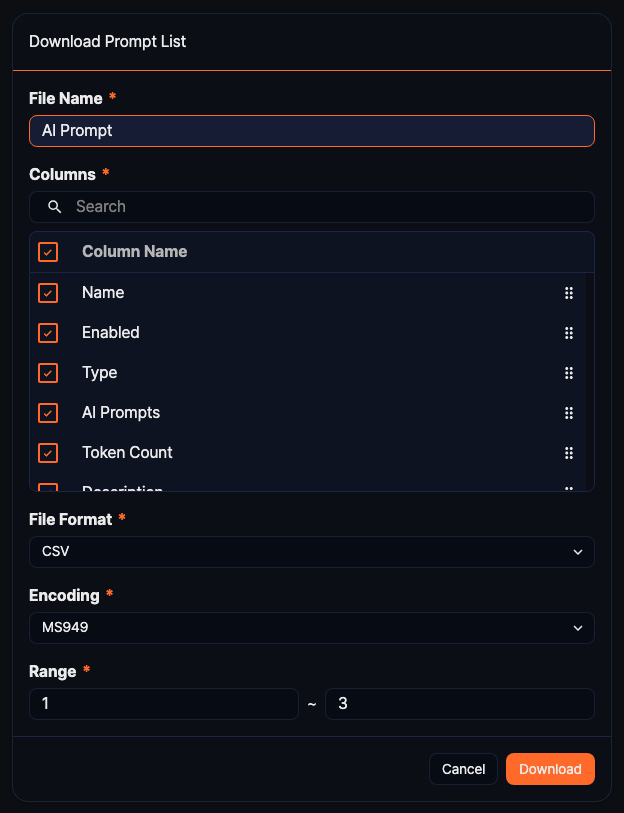Open the File Format dropdown

(x=311, y=551)
